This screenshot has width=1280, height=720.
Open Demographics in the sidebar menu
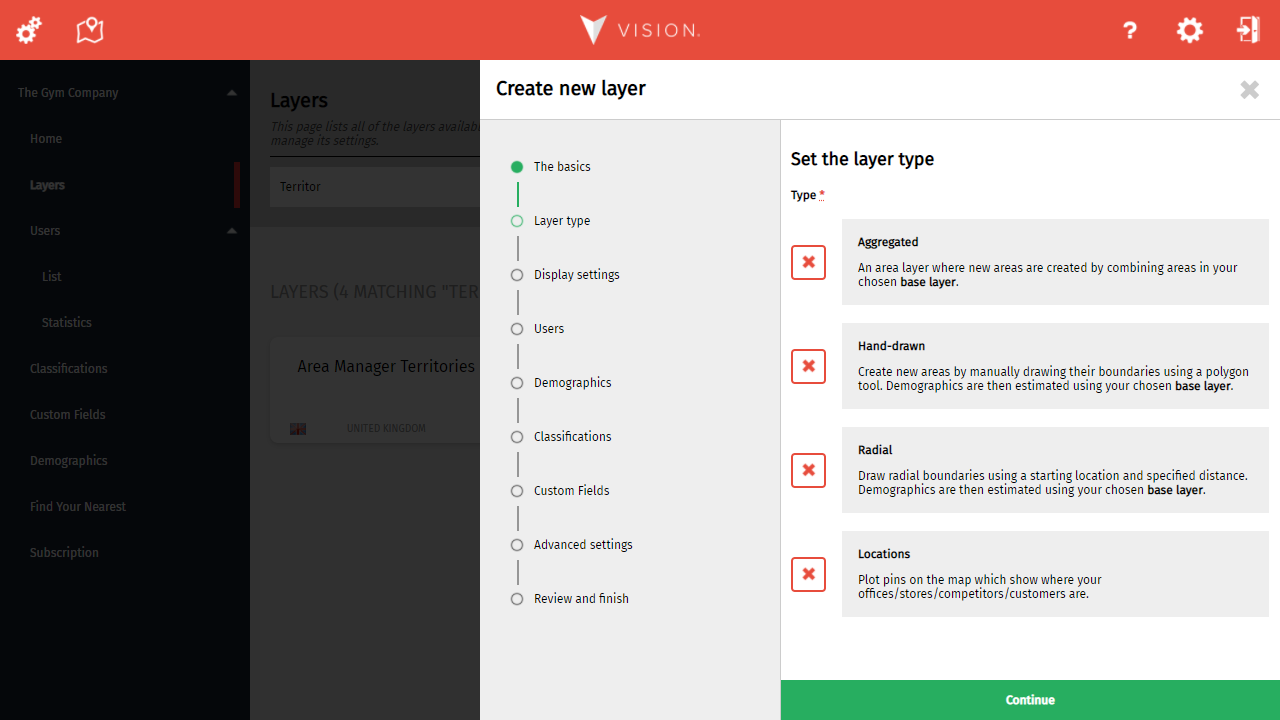click(68, 460)
